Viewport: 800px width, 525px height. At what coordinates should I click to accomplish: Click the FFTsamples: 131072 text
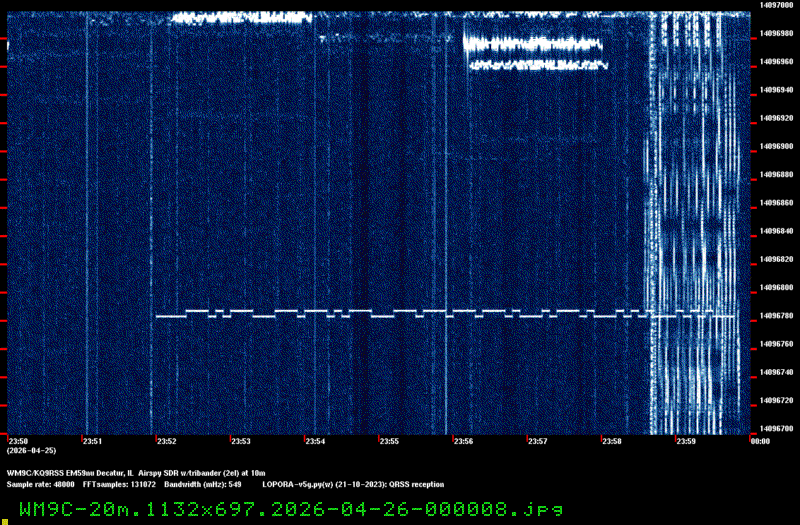pyautogui.click(x=119, y=484)
